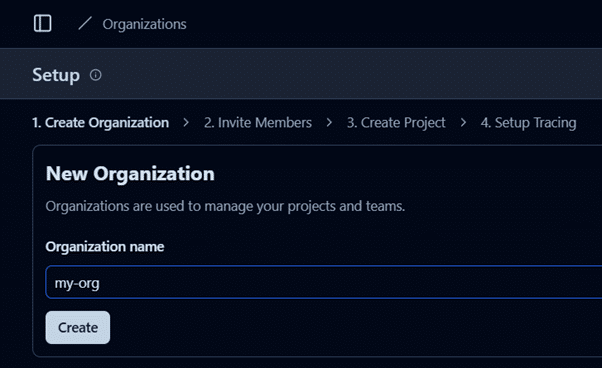Focus the Organization name input field
The width and height of the screenshot is (602, 368).
click(x=324, y=282)
